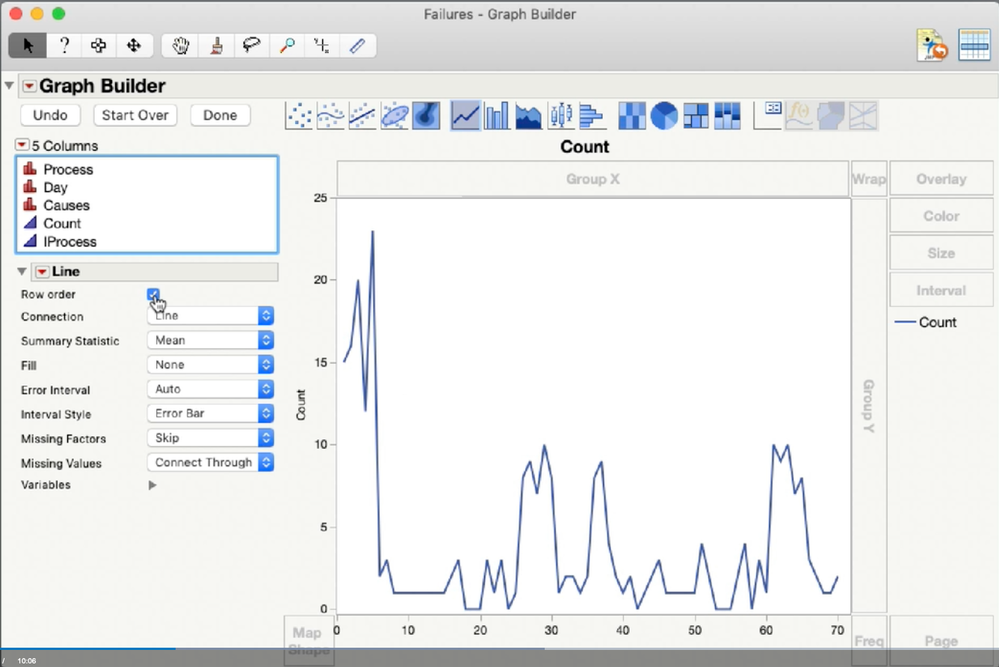Choose the Mosaic element
This screenshot has height=667, width=999.
pos(728,116)
